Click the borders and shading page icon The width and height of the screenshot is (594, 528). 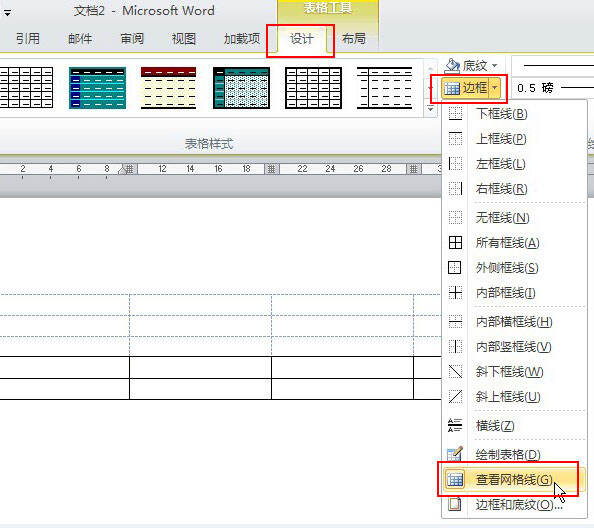tap(455, 505)
